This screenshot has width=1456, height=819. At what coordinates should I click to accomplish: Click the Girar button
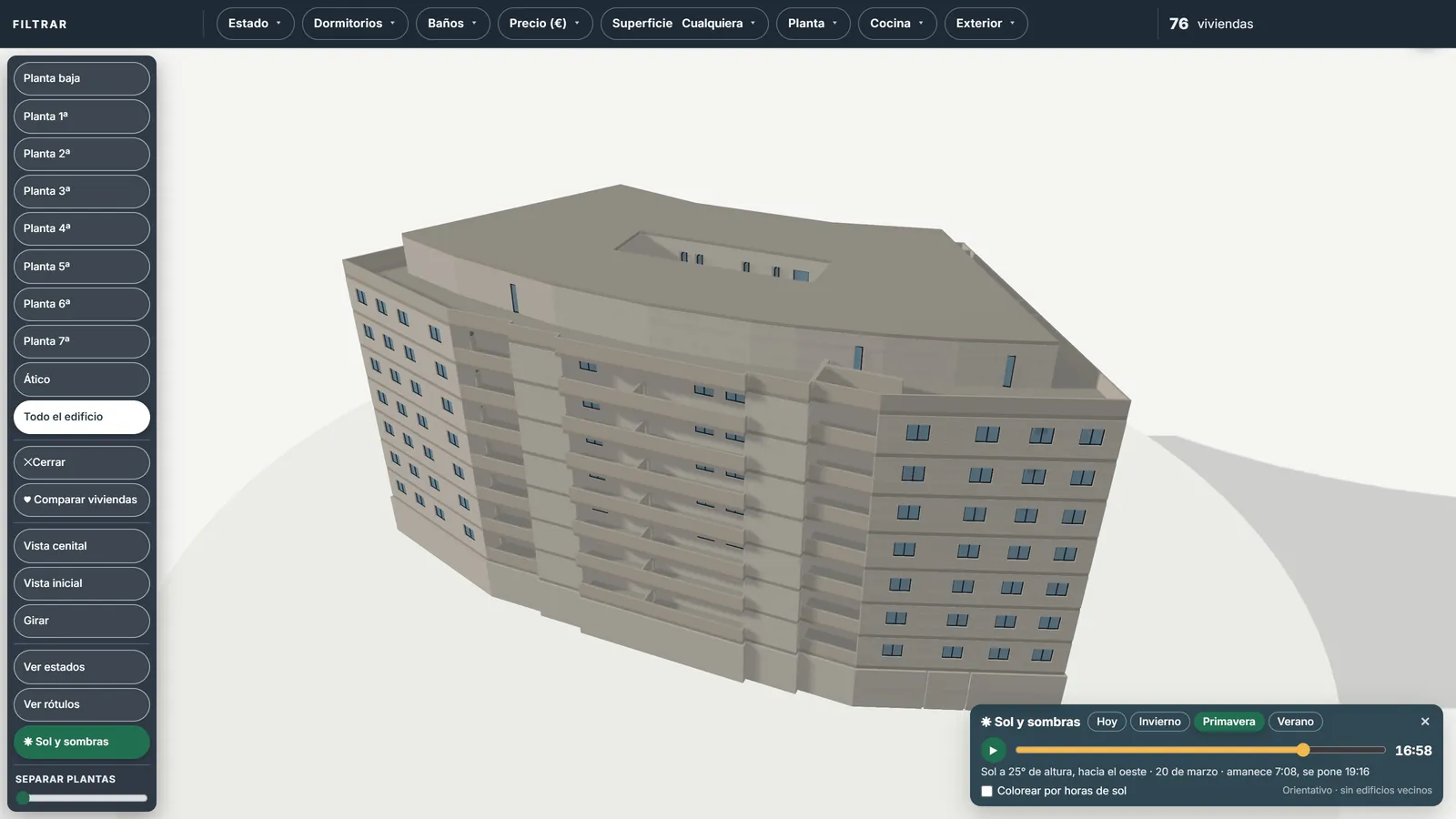coord(82,621)
